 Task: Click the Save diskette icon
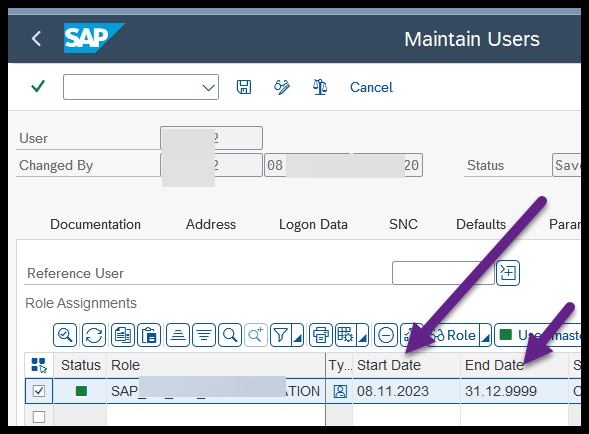[x=244, y=87]
